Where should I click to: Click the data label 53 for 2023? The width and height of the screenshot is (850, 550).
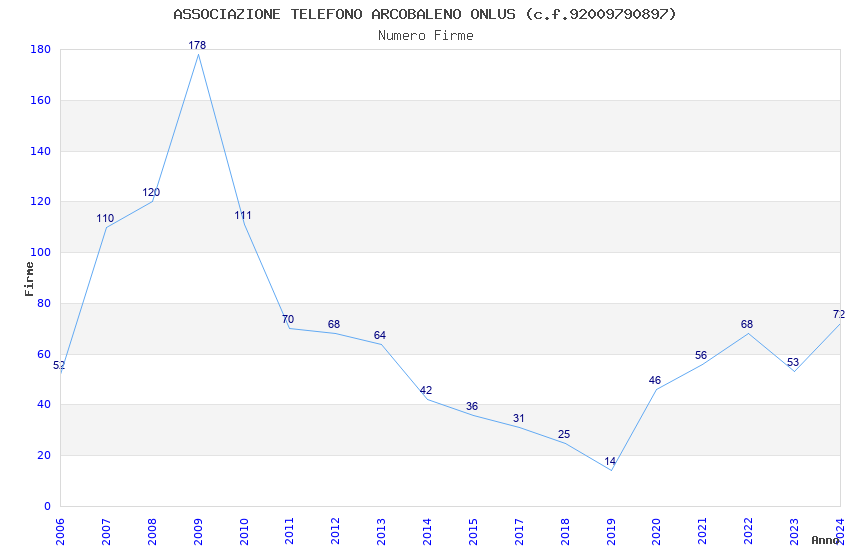(793, 363)
